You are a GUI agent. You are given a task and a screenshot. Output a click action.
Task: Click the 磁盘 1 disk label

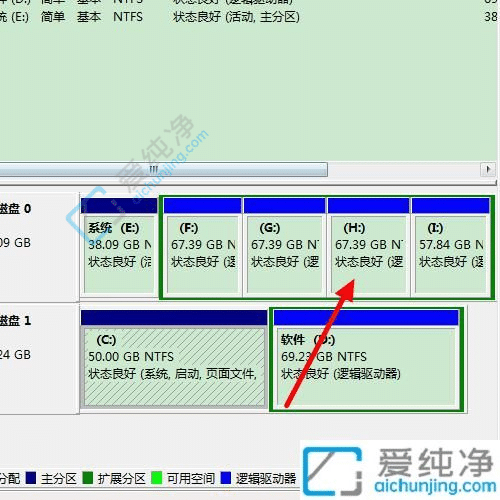[x=15, y=321]
